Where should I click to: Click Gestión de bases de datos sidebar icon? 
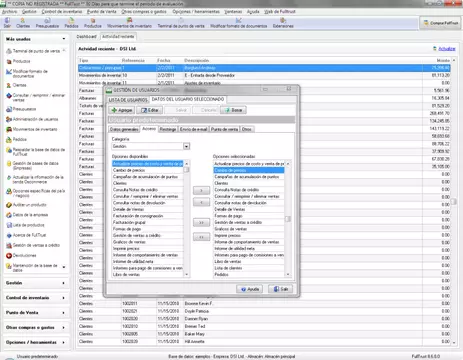pos(9,164)
